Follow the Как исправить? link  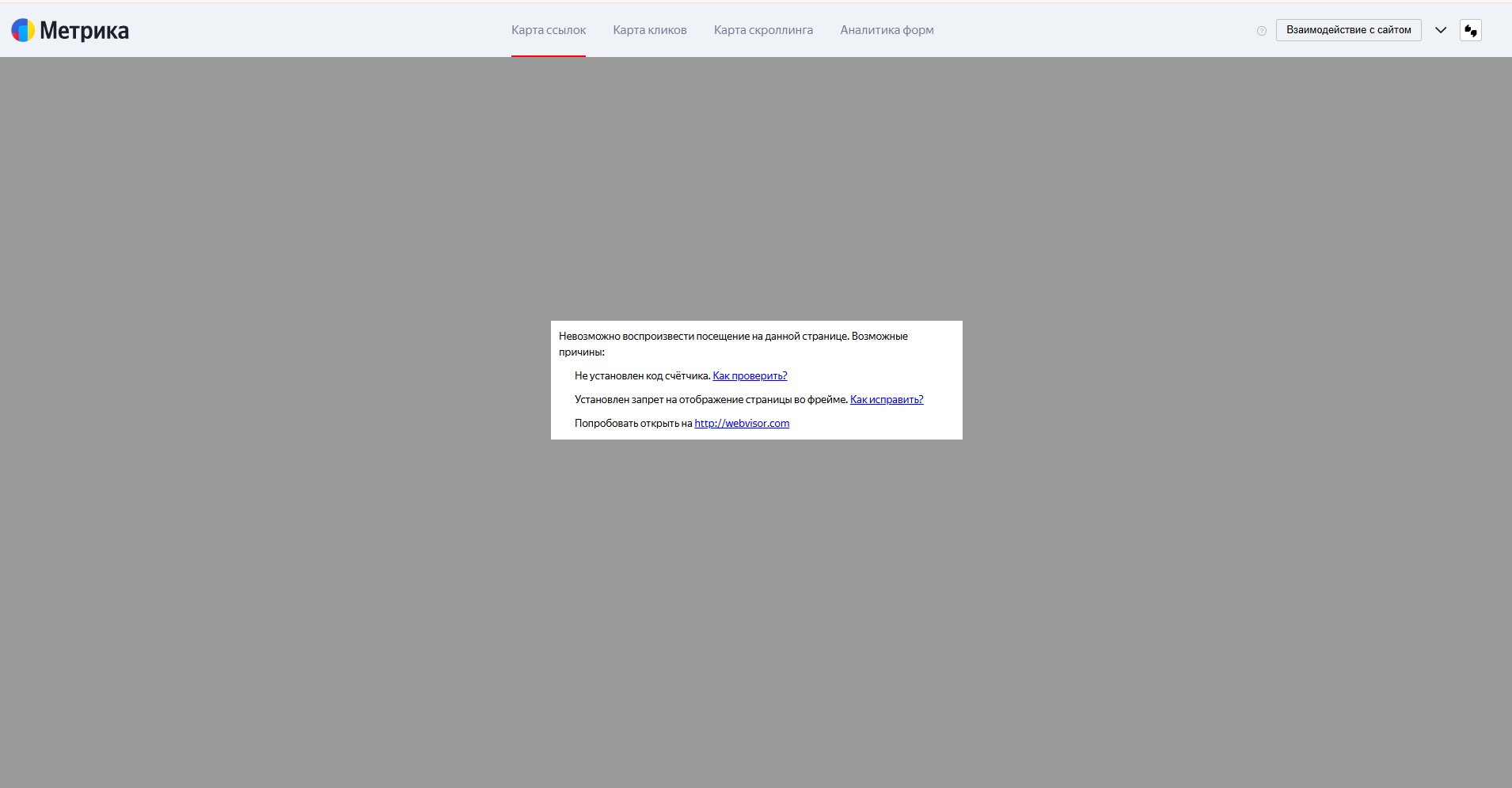[x=886, y=400]
